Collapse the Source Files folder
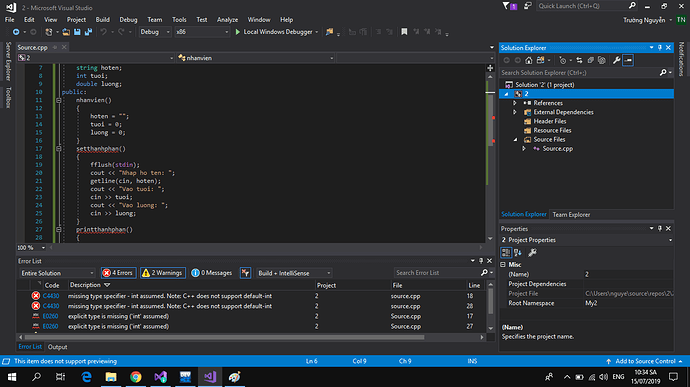The height and width of the screenshot is (387, 690). point(515,140)
